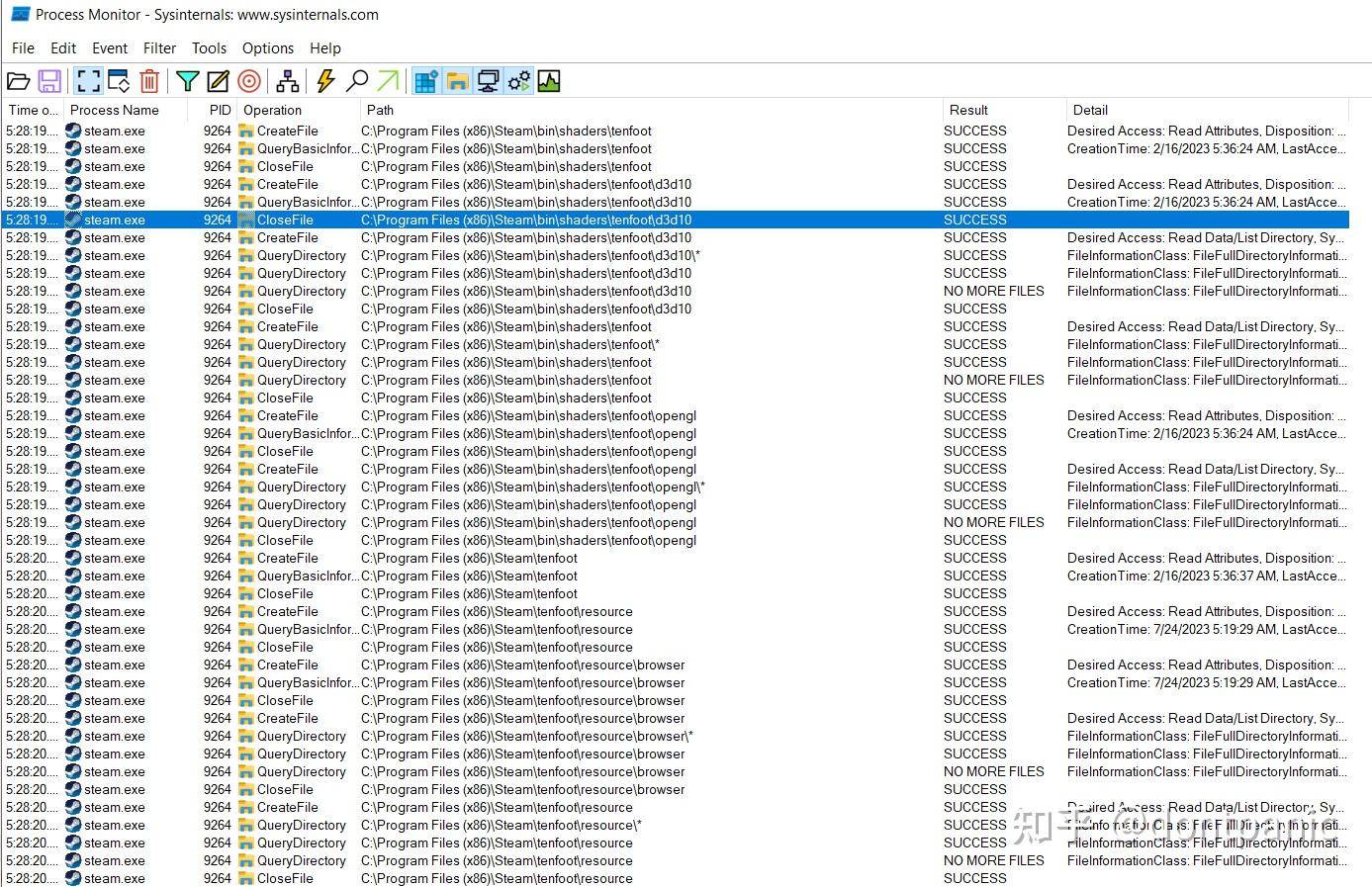Select CreateFile row for Steam\tenfoot path
1372x887 pixels.
pyautogui.click(x=676, y=558)
